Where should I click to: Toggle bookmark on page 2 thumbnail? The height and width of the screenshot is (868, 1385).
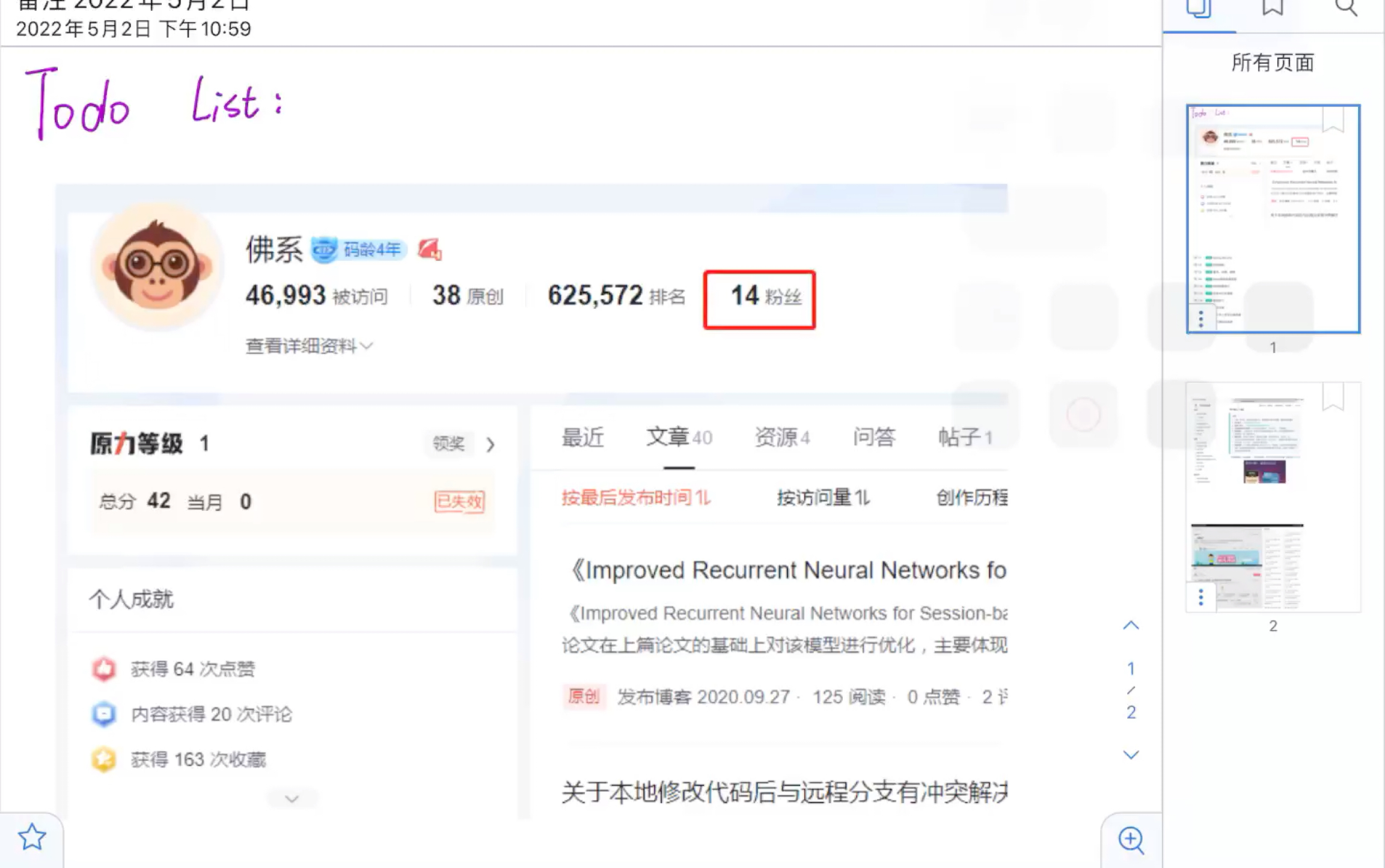click(x=1333, y=397)
